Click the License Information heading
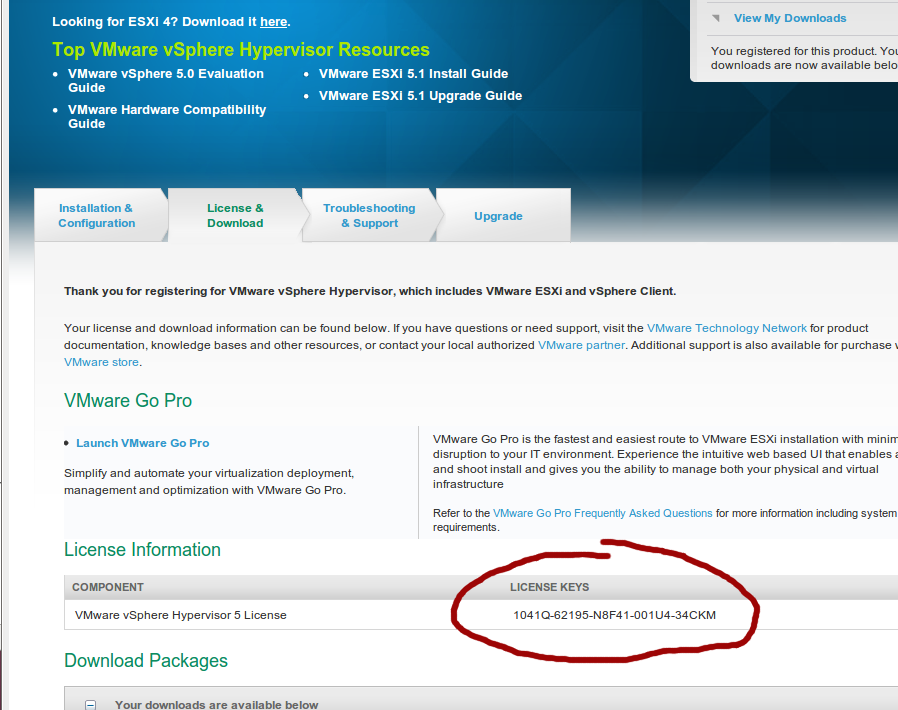Viewport: 898px width, 710px height. pyautogui.click(x=142, y=550)
